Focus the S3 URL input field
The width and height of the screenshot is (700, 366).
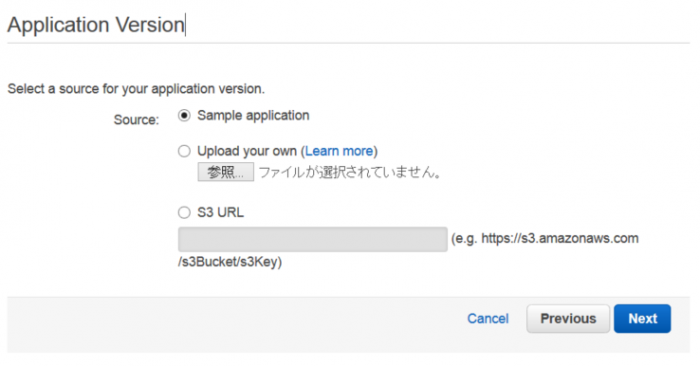pos(312,239)
